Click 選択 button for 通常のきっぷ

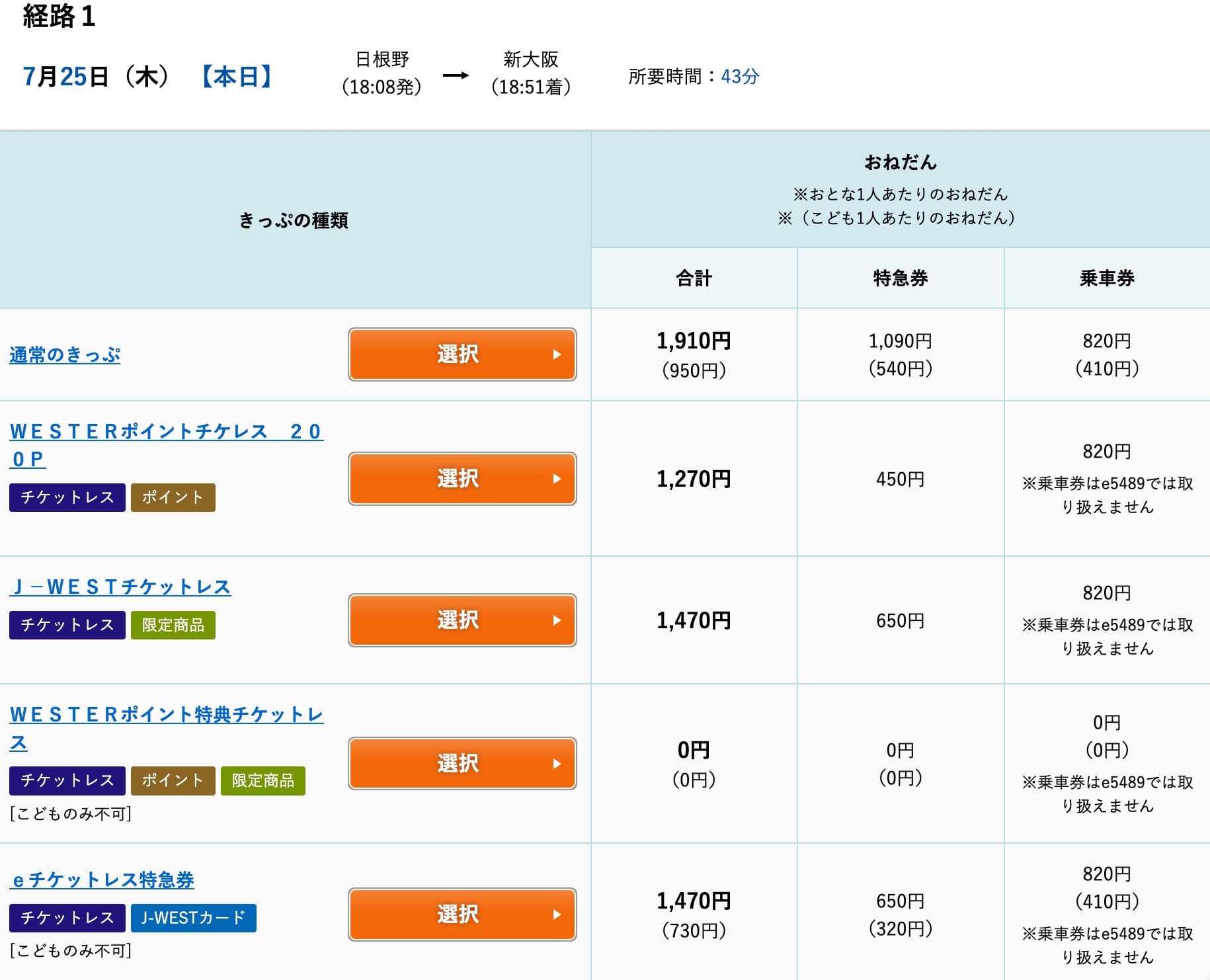coord(462,354)
